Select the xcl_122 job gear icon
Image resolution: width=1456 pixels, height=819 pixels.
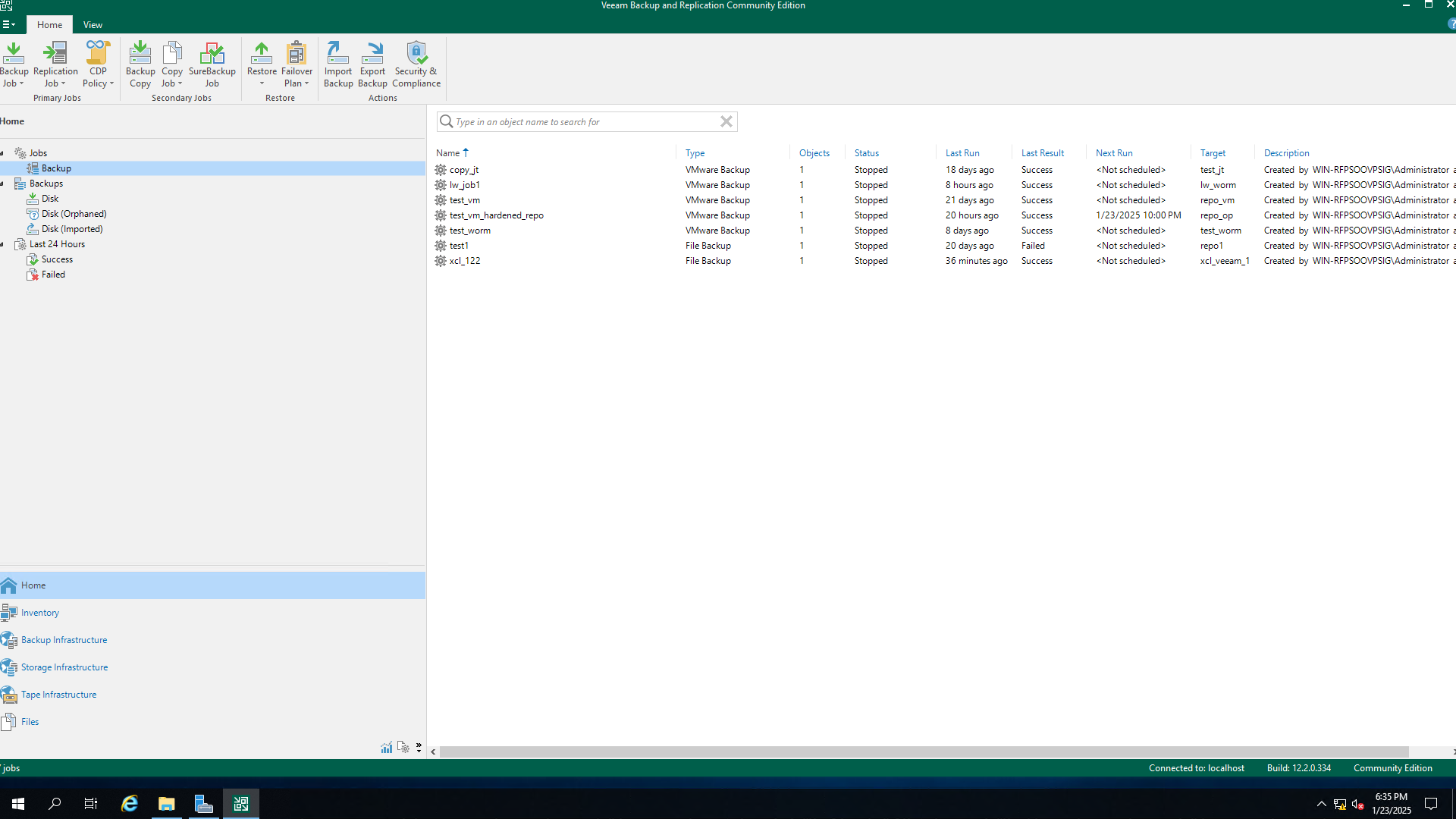(x=441, y=261)
